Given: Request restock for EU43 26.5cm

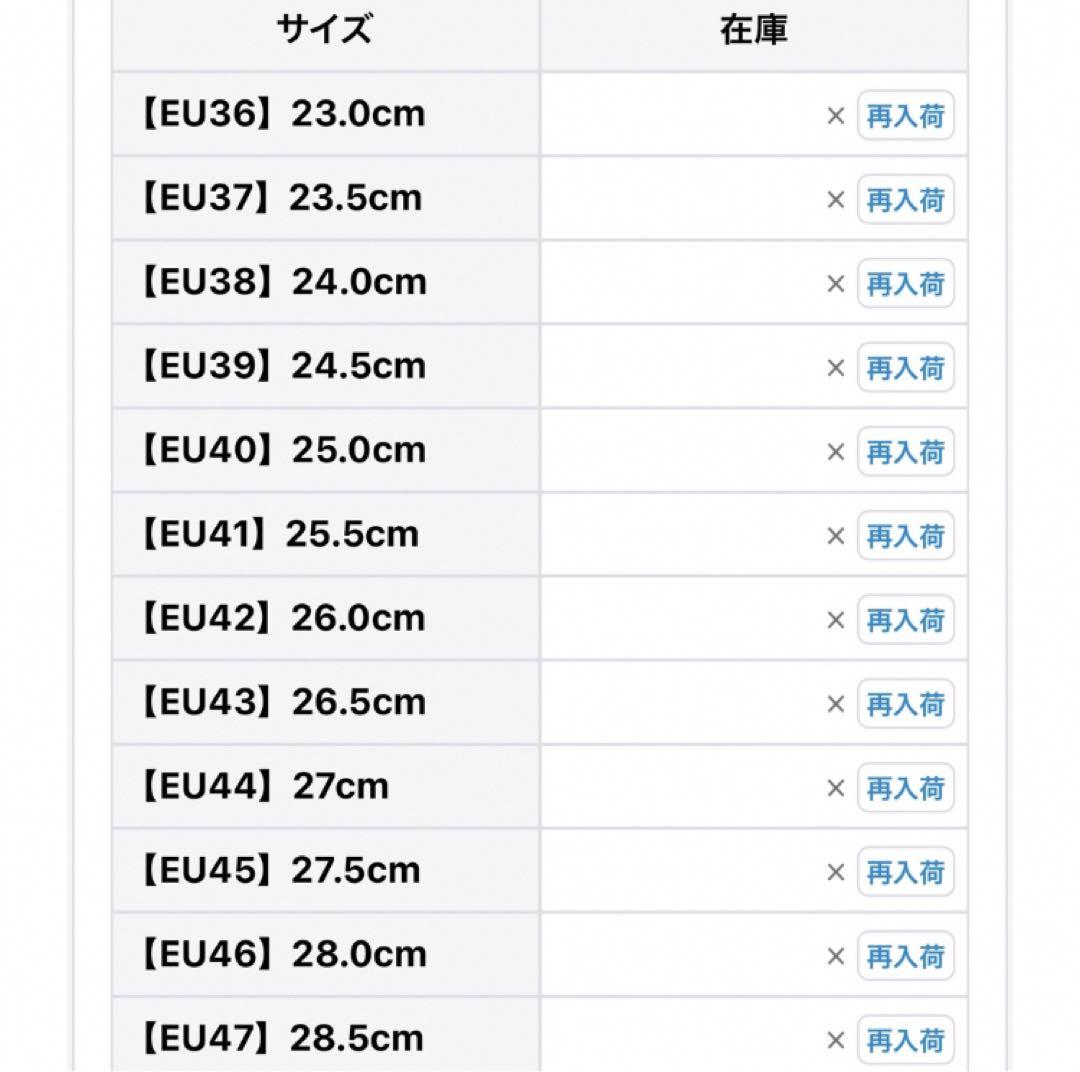Looking at the screenshot, I should click(x=905, y=703).
